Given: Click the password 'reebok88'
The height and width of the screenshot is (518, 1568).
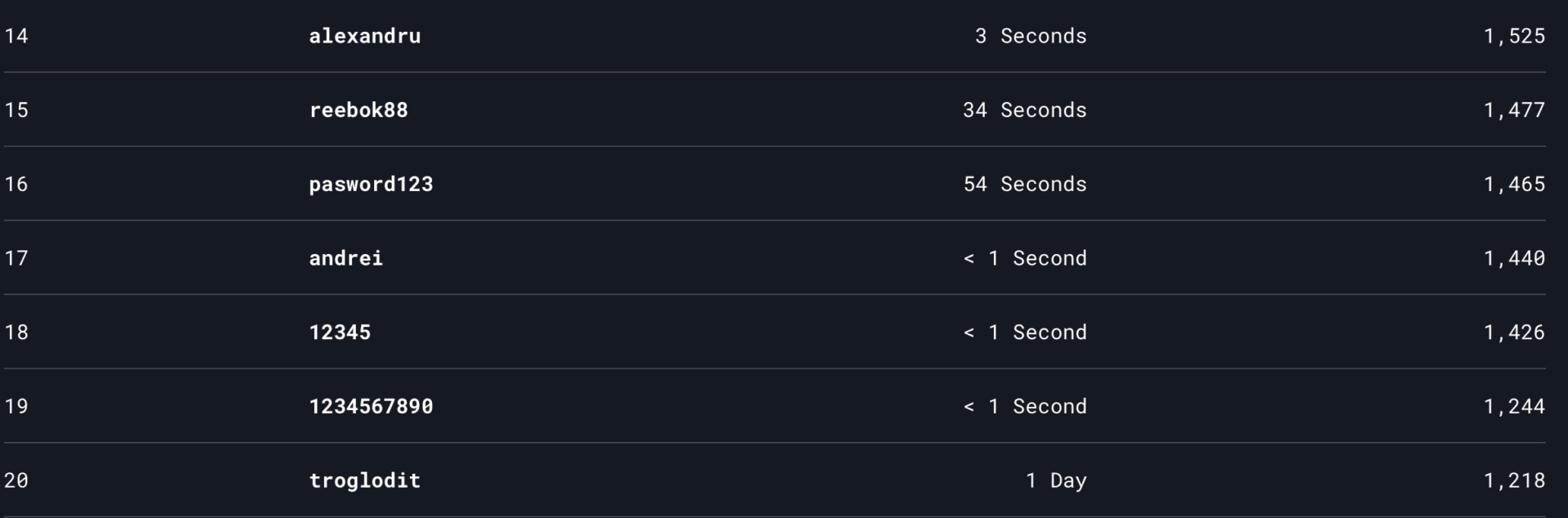Looking at the screenshot, I should (359, 110).
